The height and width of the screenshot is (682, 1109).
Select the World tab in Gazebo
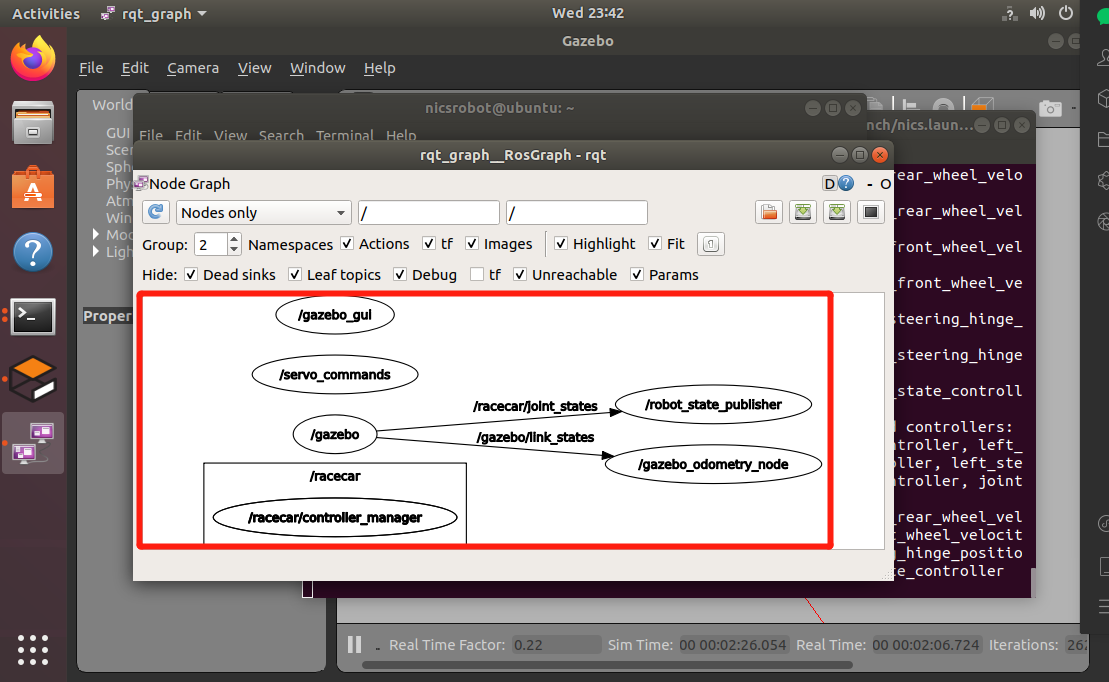coord(112,105)
